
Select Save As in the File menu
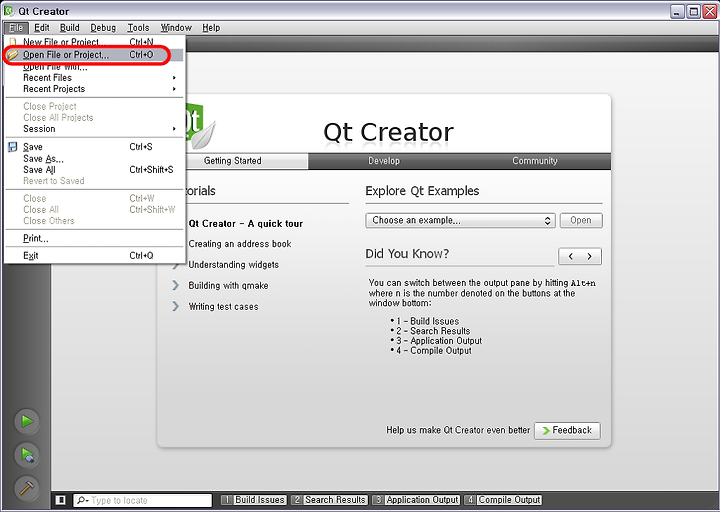coord(95,158)
